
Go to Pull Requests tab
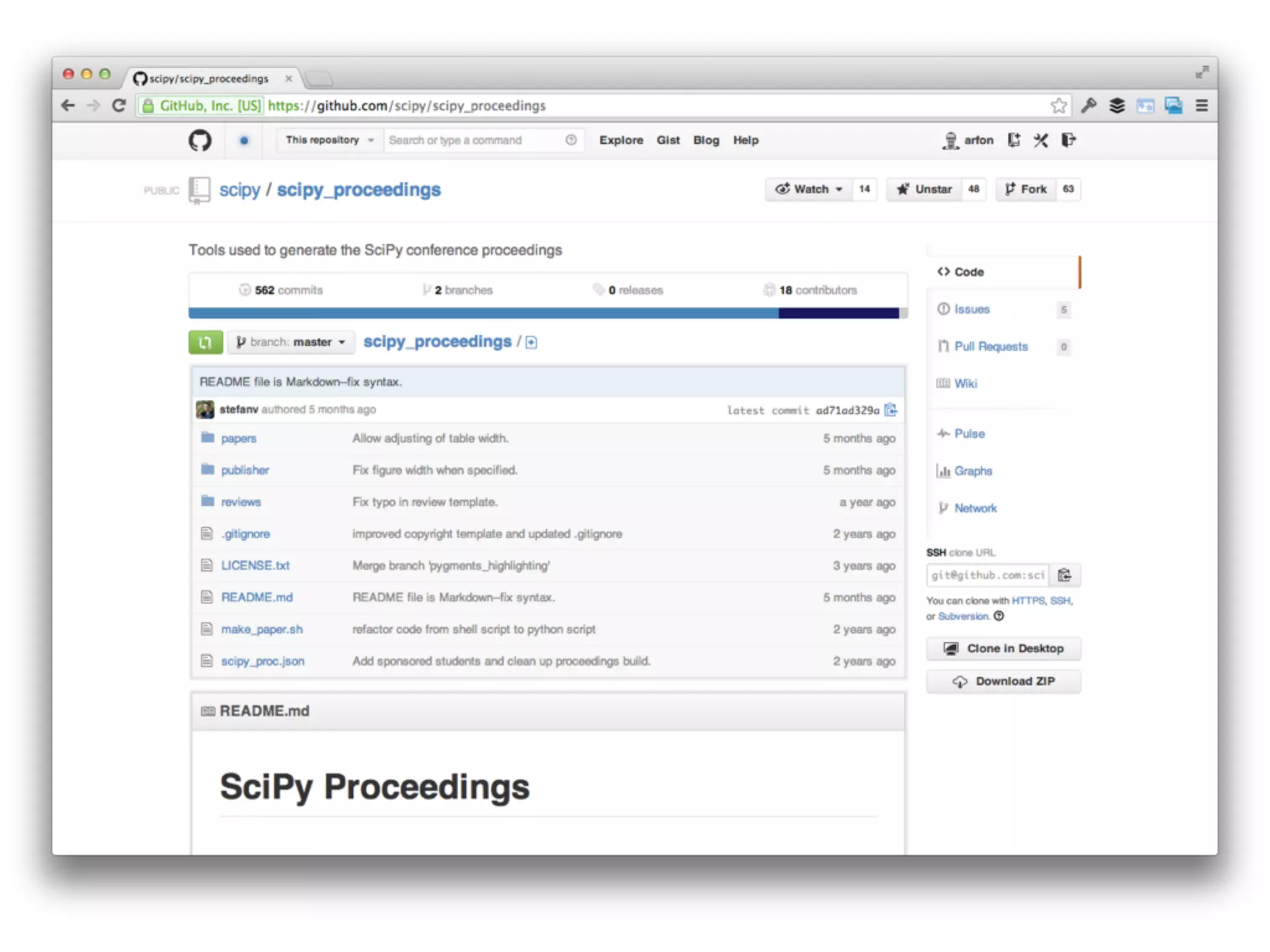[x=990, y=346]
